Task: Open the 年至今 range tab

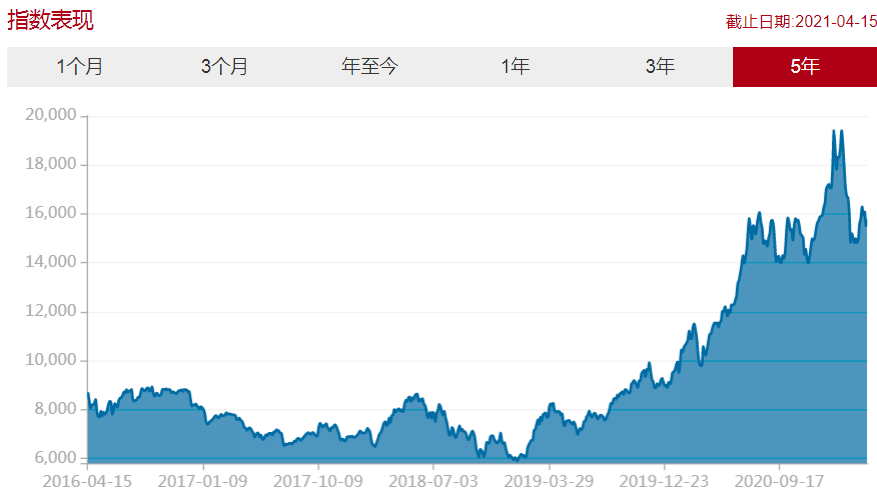Action: point(370,67)
